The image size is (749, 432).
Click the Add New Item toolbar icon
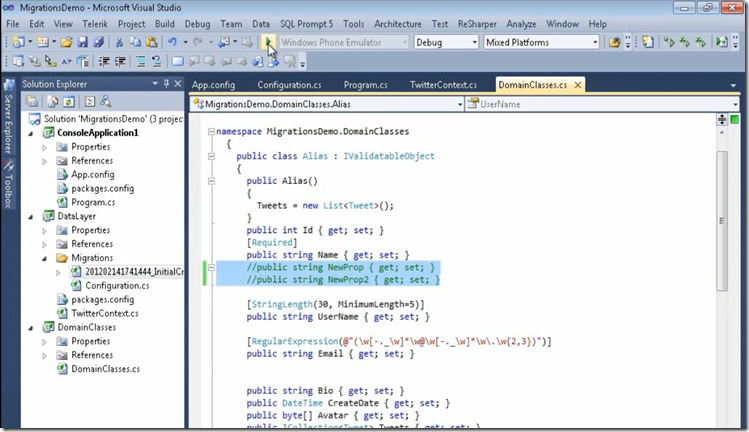[43, 42]
